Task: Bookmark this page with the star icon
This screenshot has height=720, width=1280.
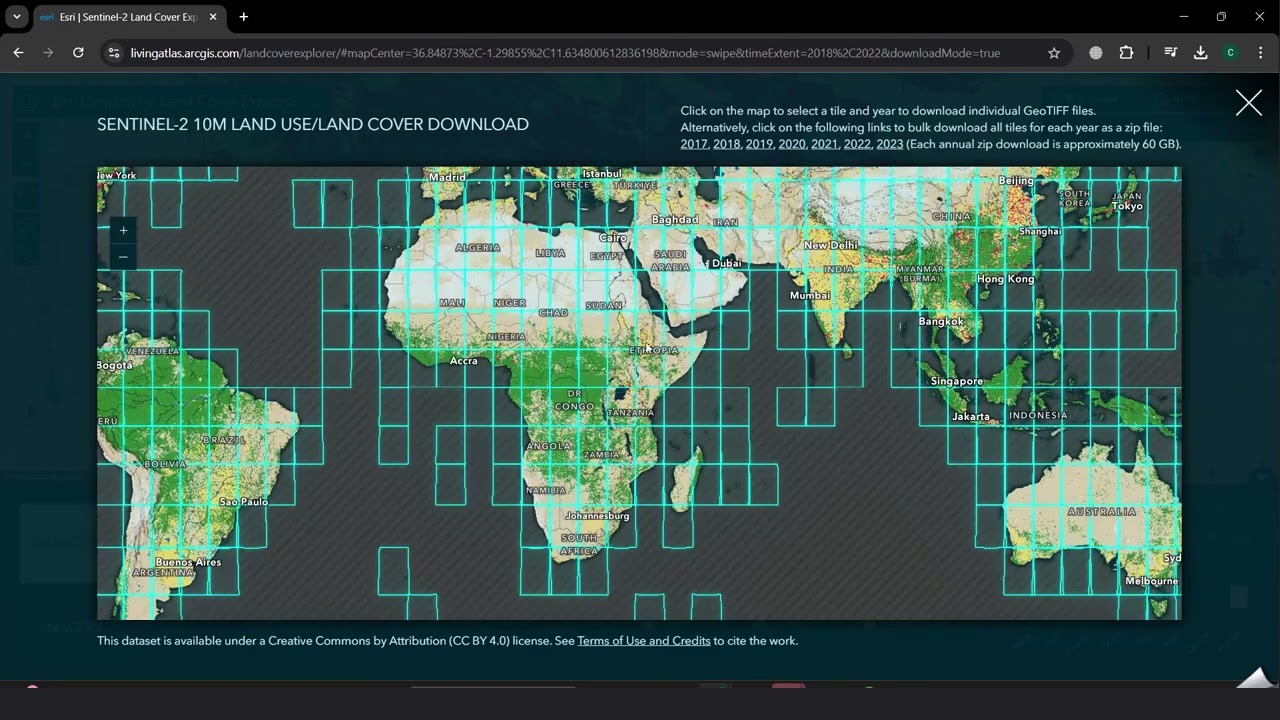Action: 1053,53
